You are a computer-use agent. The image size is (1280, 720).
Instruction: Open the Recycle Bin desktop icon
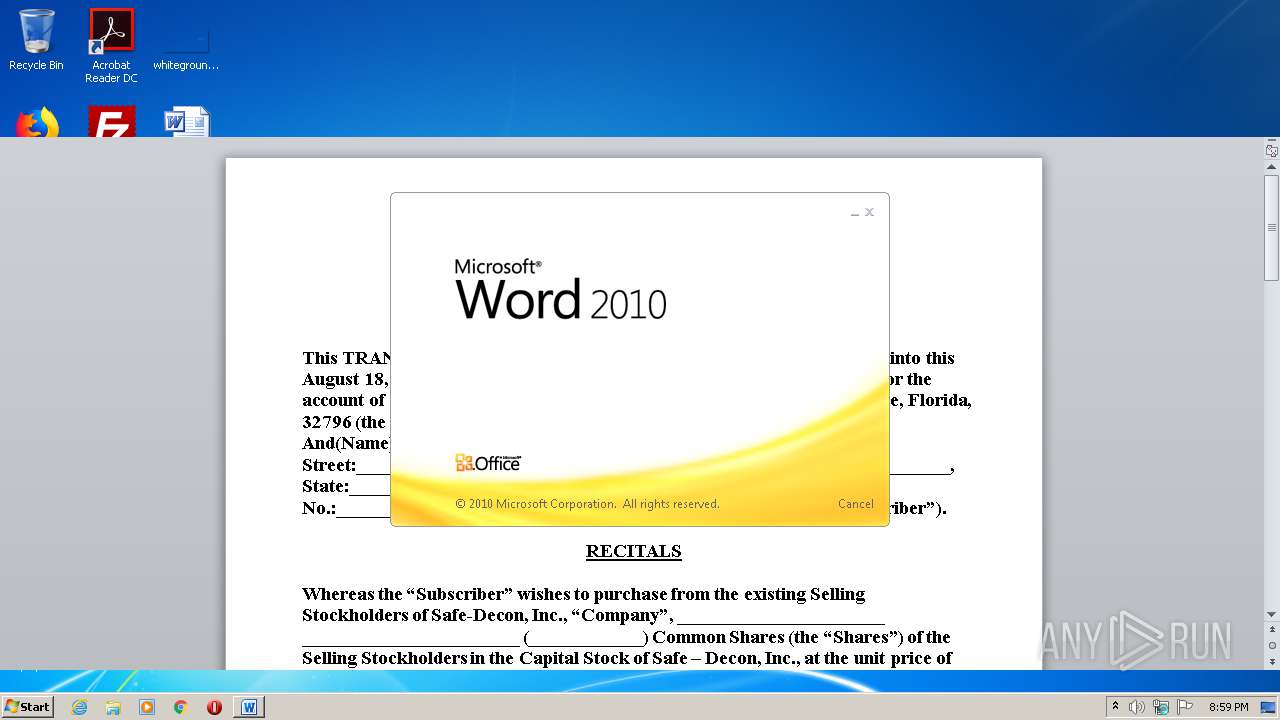(x=36, y=40)
